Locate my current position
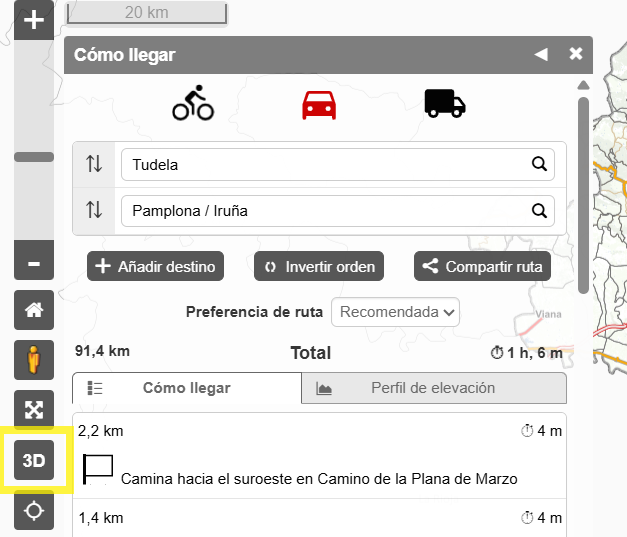627x537 pixels. pyautogui.click(x=34, y=511)
